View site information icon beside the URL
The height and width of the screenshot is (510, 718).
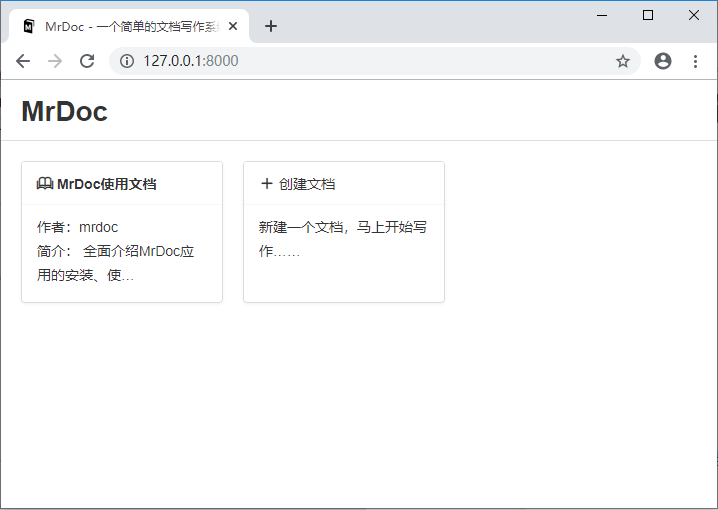coord(127,61)
